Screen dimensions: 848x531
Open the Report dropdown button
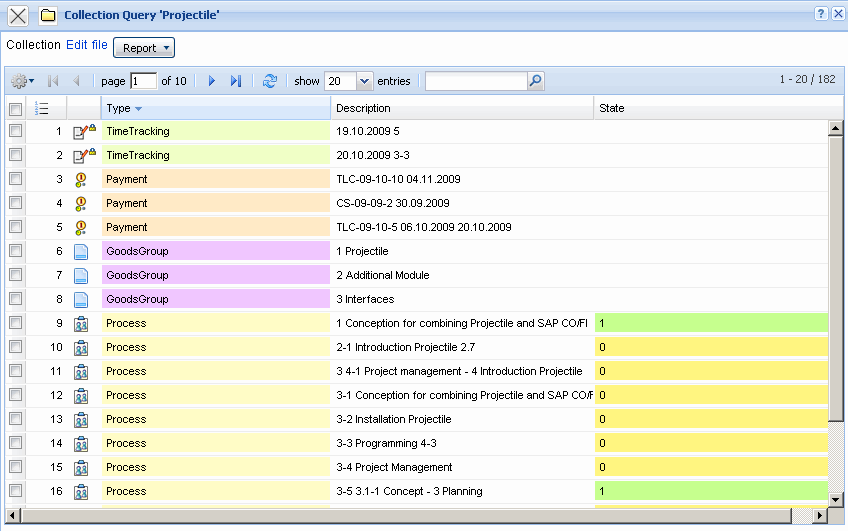pyautogui.click(x=145, y=48)
